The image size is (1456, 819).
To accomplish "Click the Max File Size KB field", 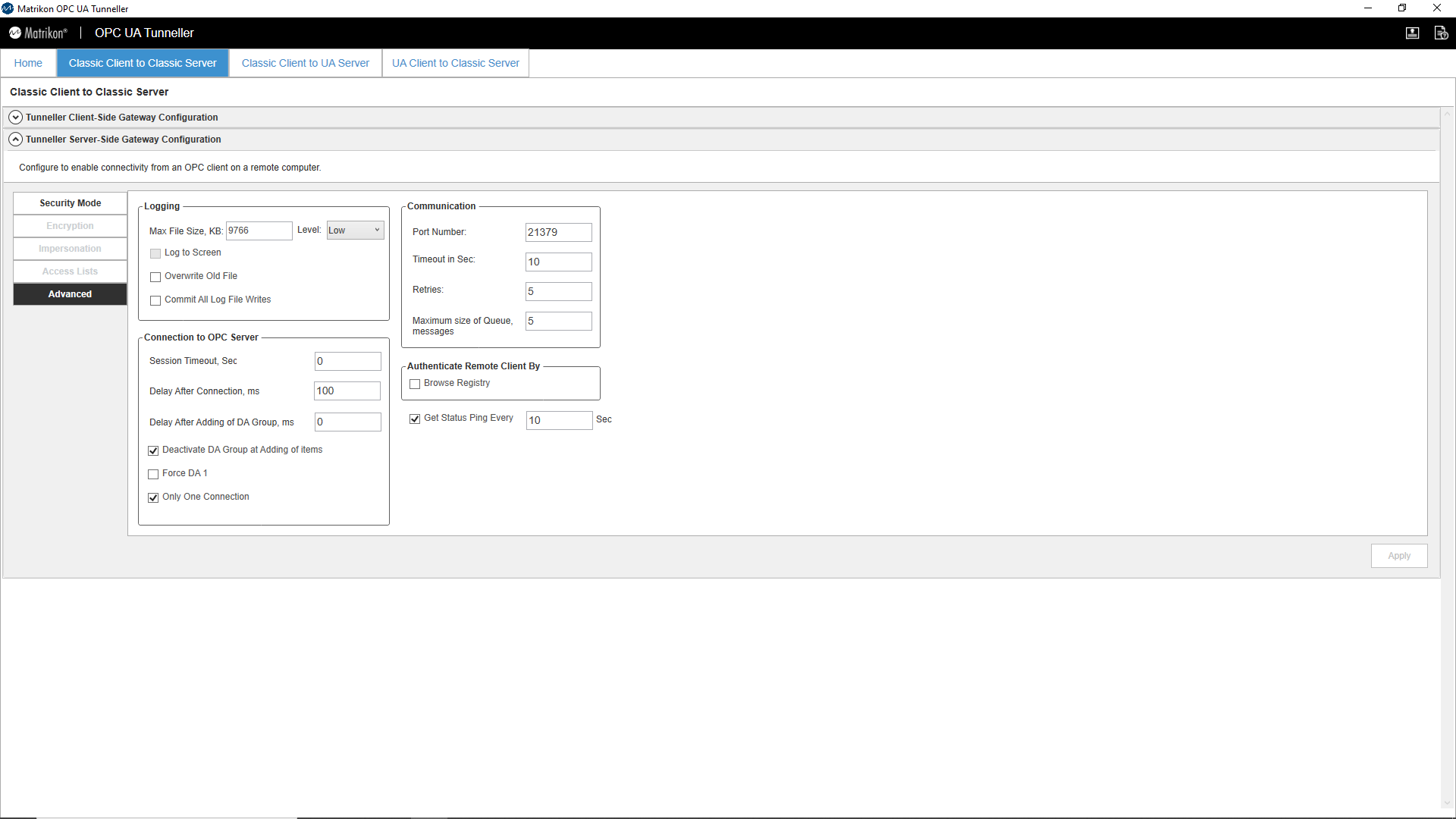I will click(x=259, y=231).
